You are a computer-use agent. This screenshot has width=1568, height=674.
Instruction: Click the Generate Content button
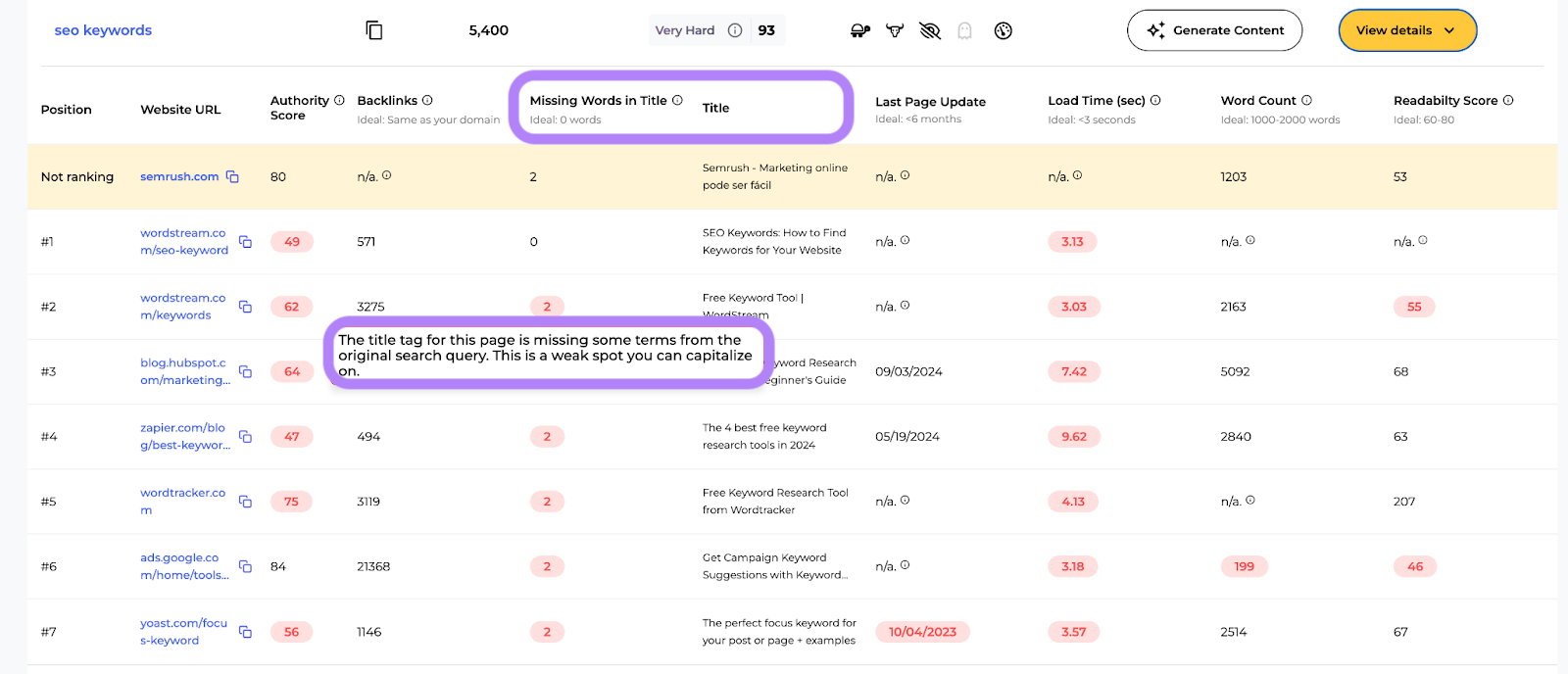pyautogui.click(x=1214, y=30)
